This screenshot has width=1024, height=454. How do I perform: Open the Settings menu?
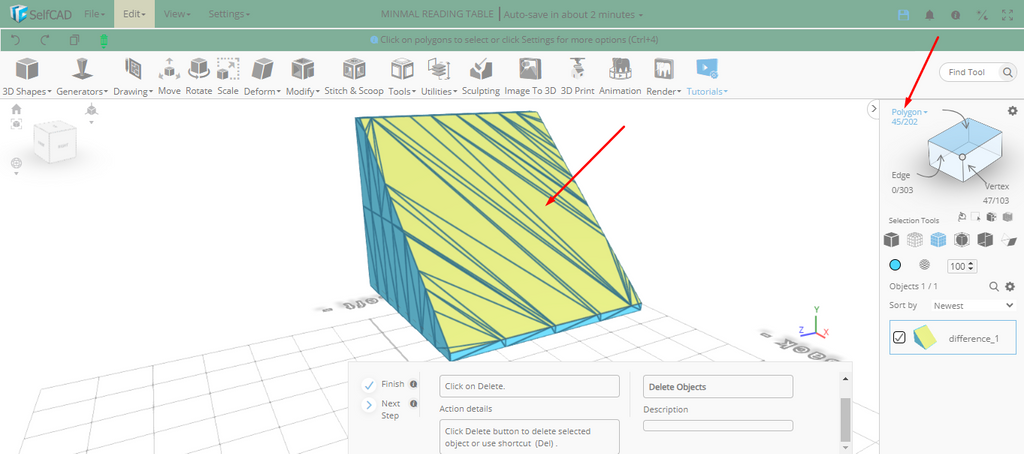coord(229,14)
